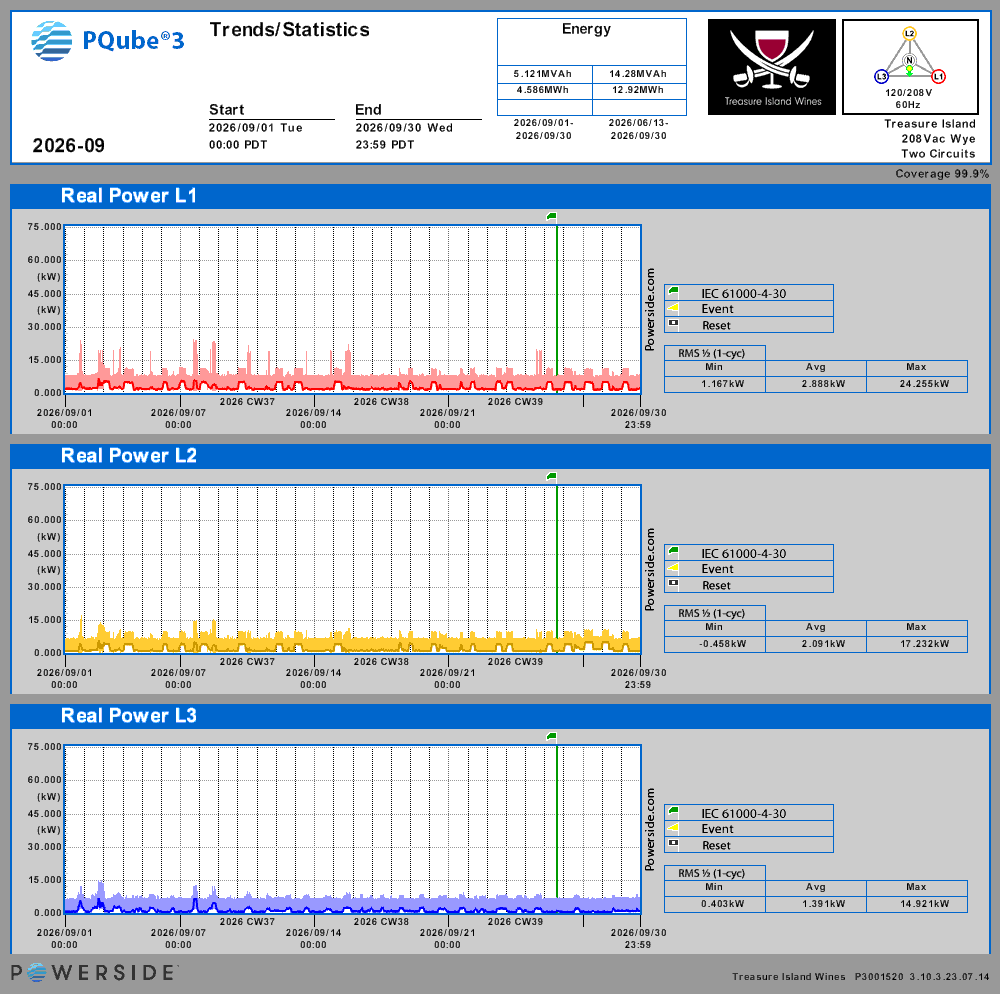Click the L2 node in wiring diagram
This screenshot has height=994, width=1000.
click(x=909, y=33)
